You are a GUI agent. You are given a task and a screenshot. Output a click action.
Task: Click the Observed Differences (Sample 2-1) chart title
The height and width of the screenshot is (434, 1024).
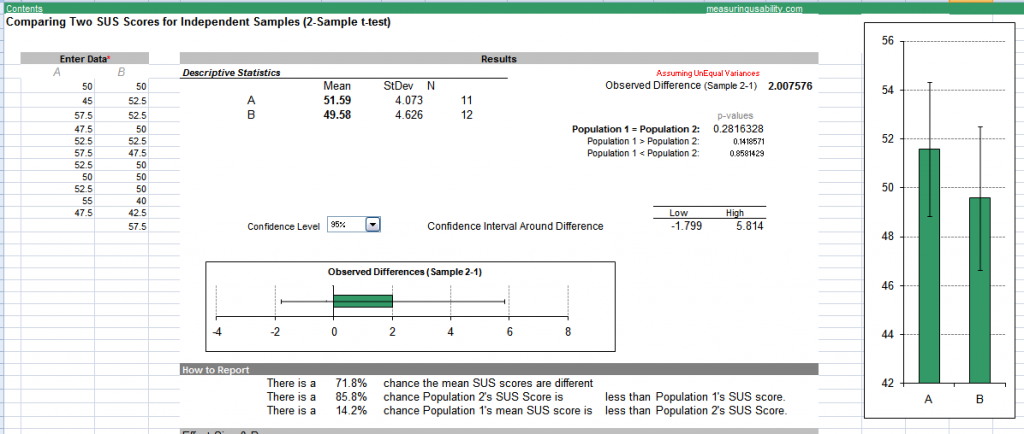point(404,271)
